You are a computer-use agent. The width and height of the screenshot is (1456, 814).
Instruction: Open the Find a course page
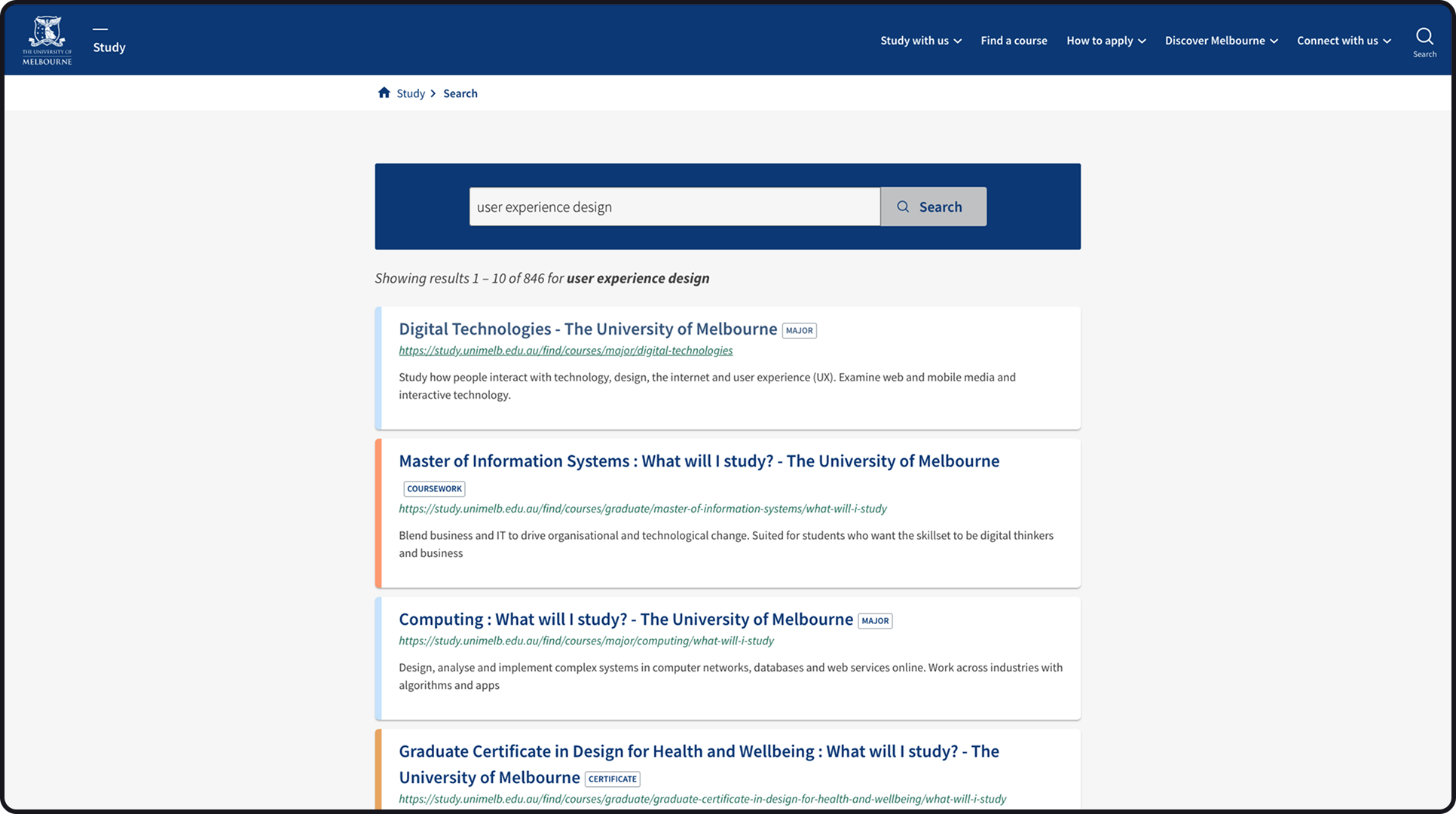tap(1014, 41)
